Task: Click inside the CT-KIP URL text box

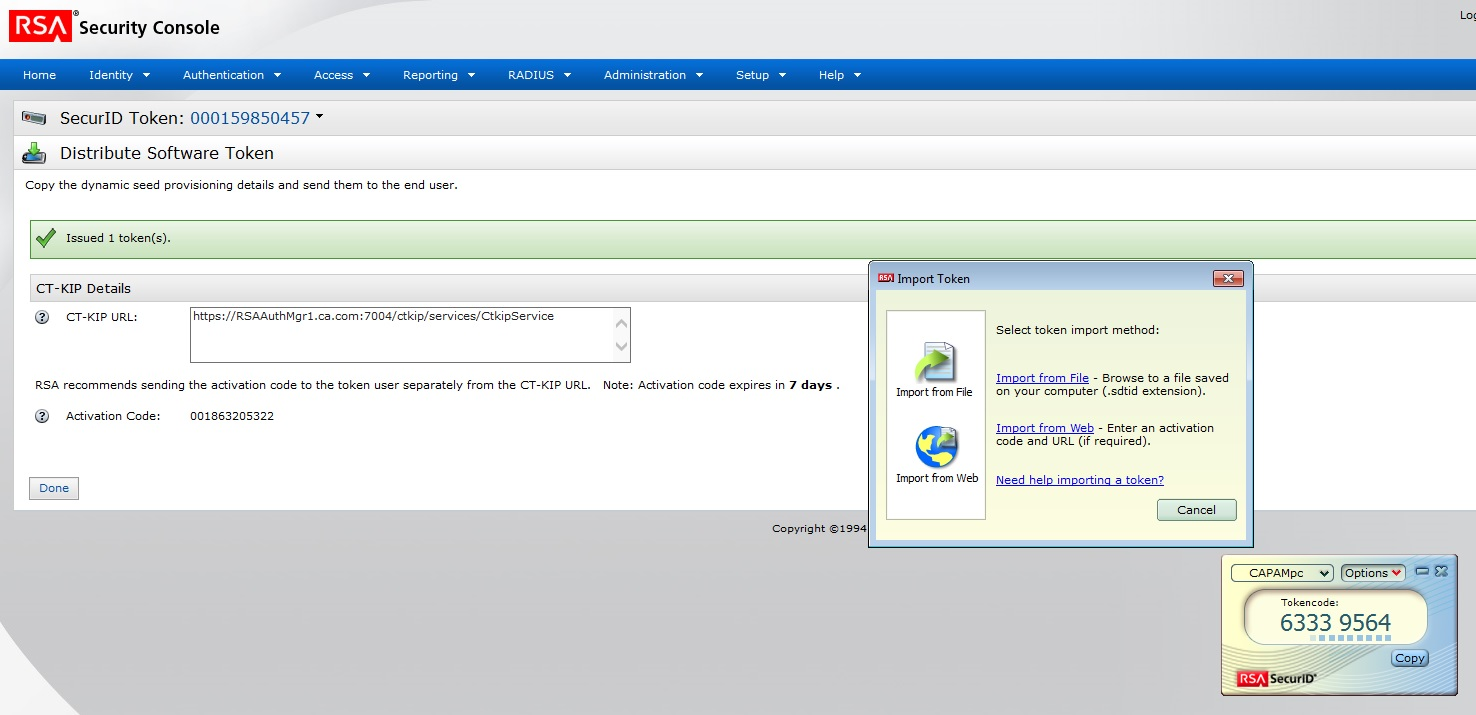Action: pos(400,334)
